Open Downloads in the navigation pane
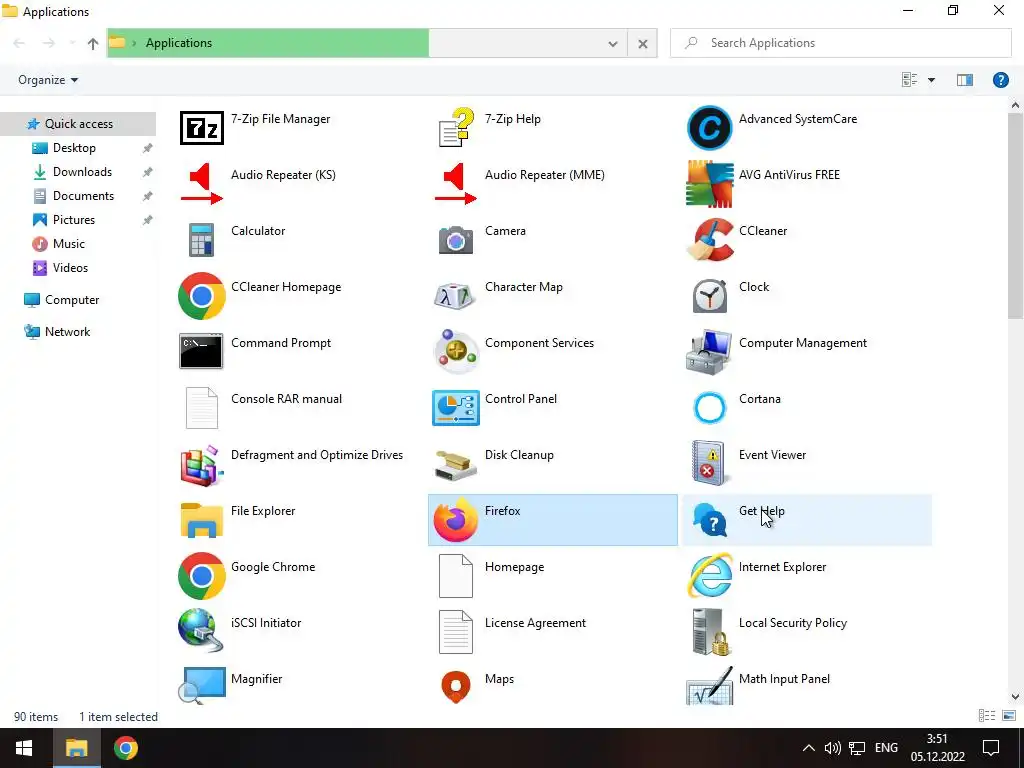The height and width of the screenshot is (768, 1024). coord(82,172)
